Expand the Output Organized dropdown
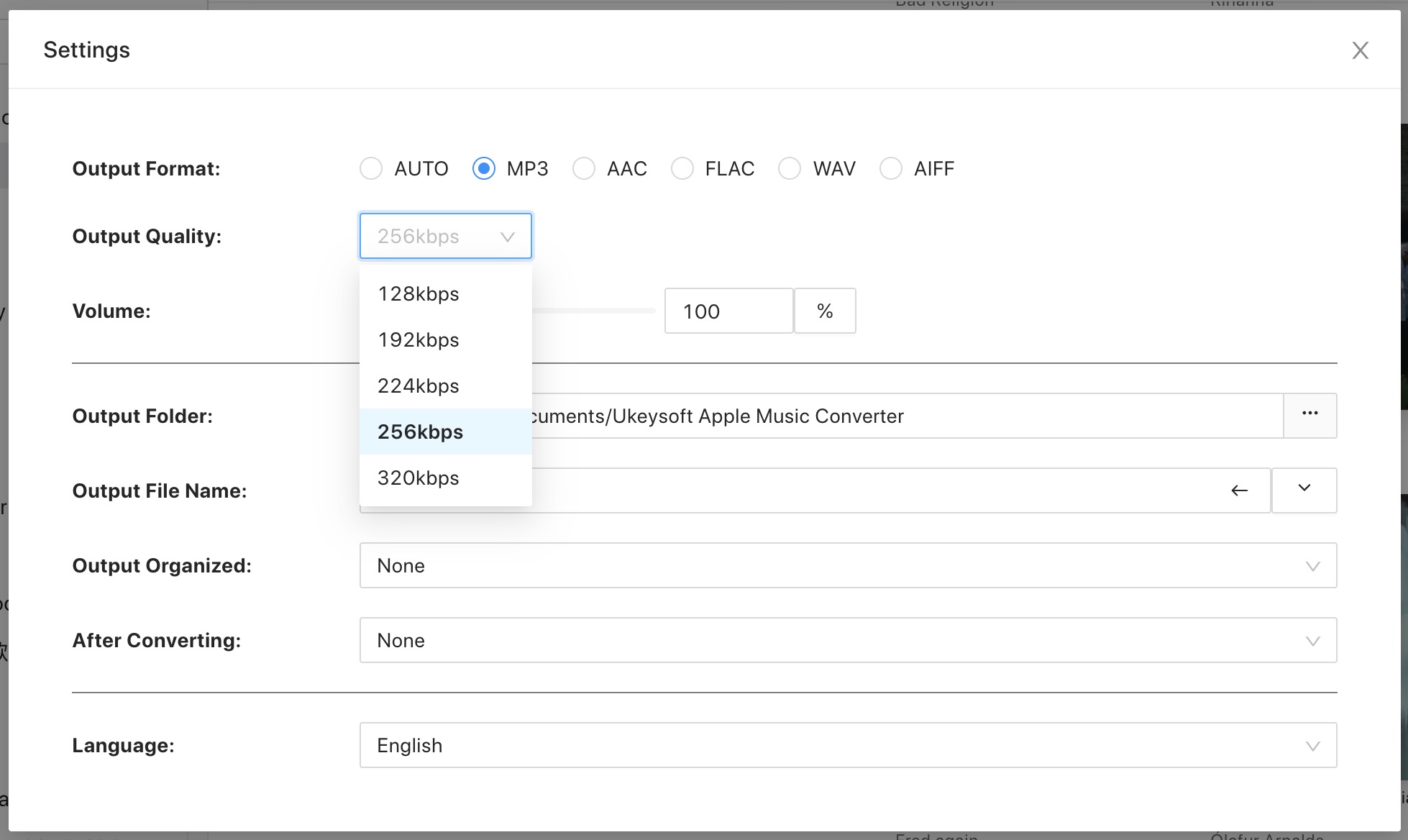The width and height of the screenshot is (1408, 840). coord(848,565)
